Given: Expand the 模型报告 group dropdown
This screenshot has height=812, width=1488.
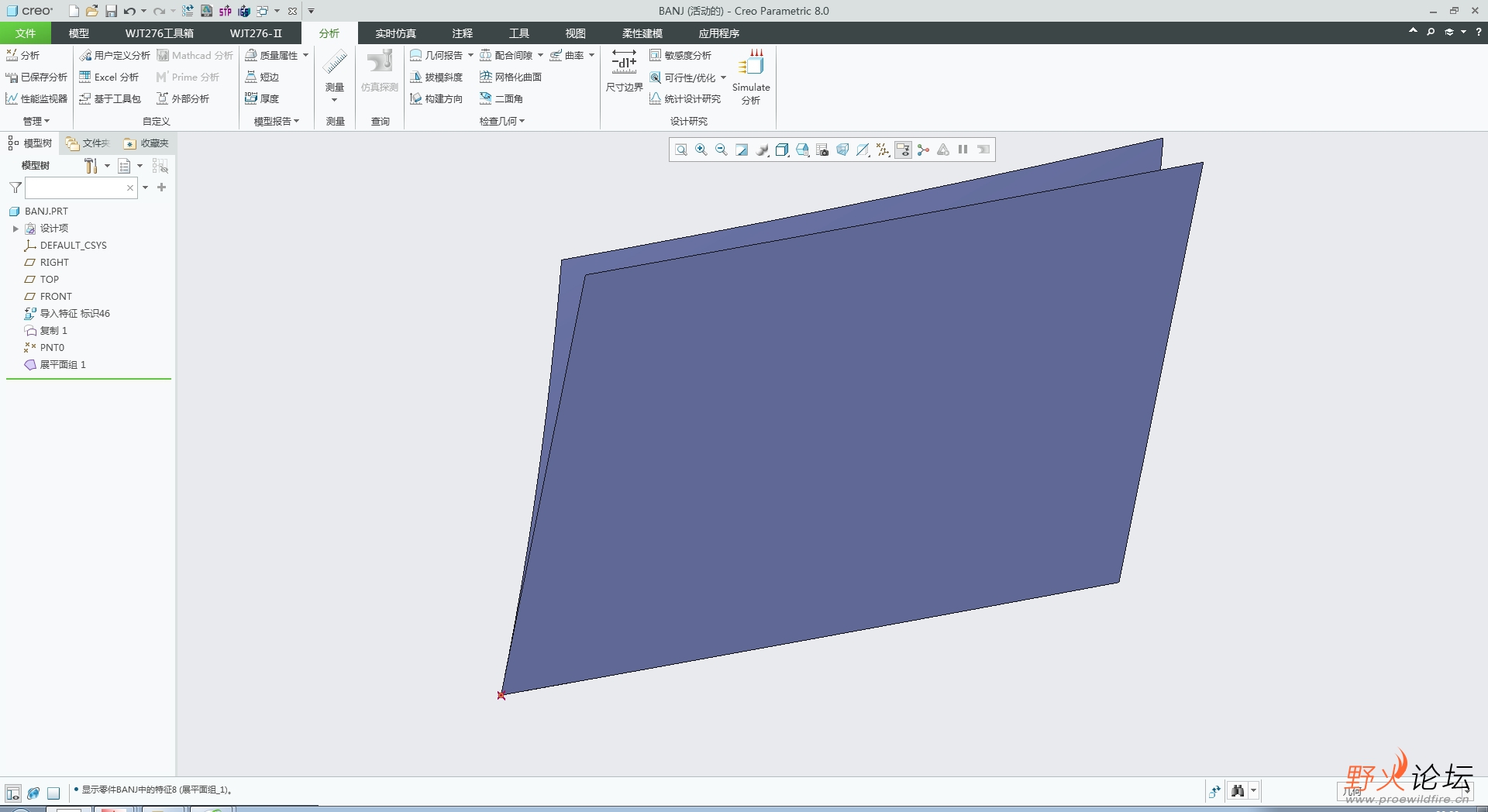Looking at the screenshot, I should 277,121.
